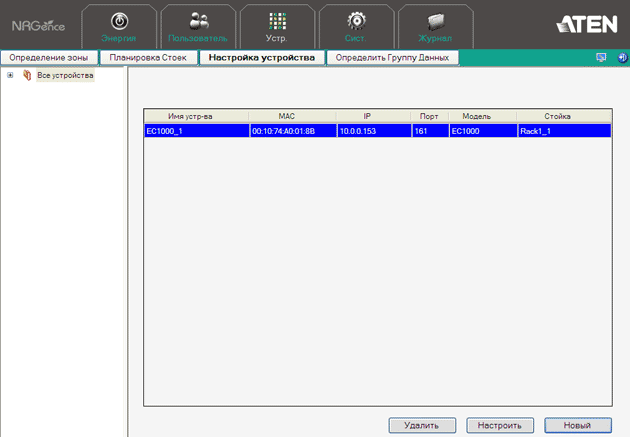Open the Сист. gear icon tab
This screenshot has height=437, width=630.
tap(356, 27)
